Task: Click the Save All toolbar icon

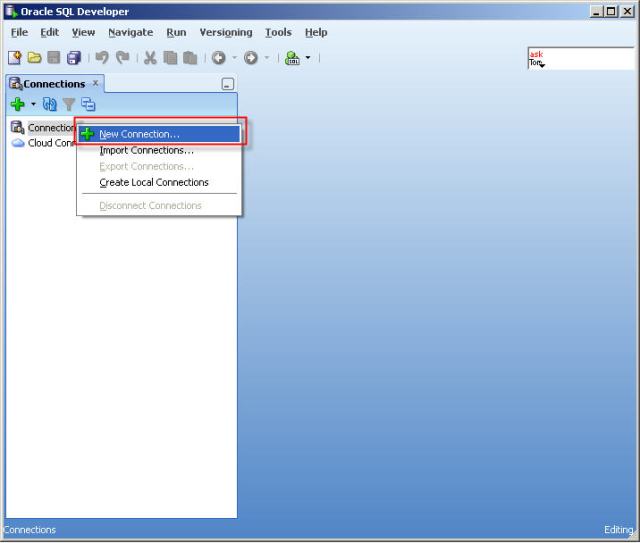Action: click(x=74, y=58)
